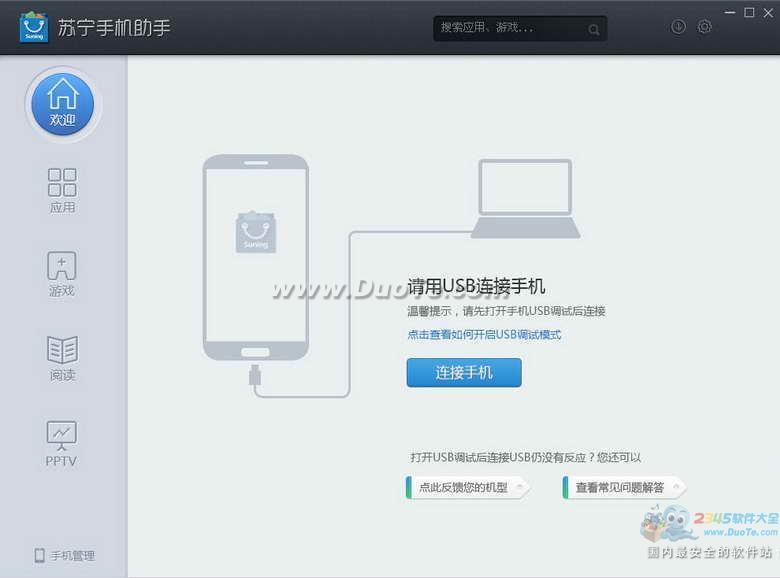
Task: Open the 游戏 games section
Action: (62, 275)
